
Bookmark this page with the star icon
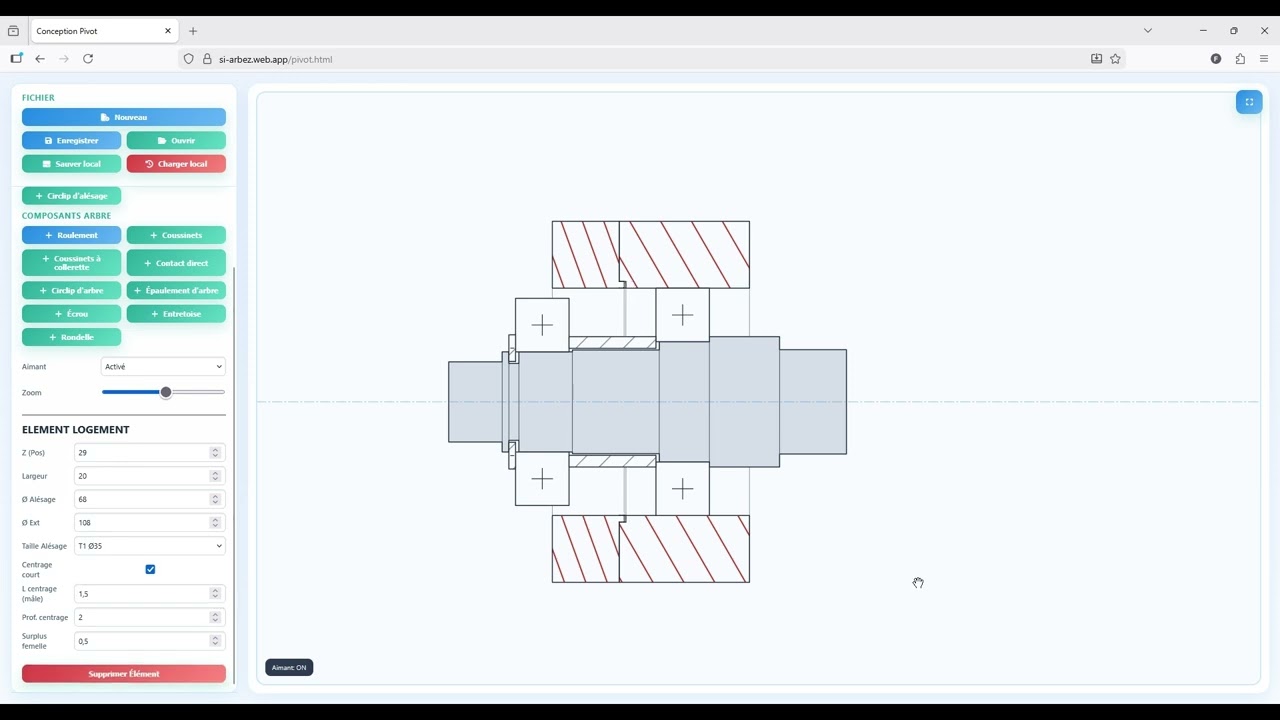pos(1116,59)
